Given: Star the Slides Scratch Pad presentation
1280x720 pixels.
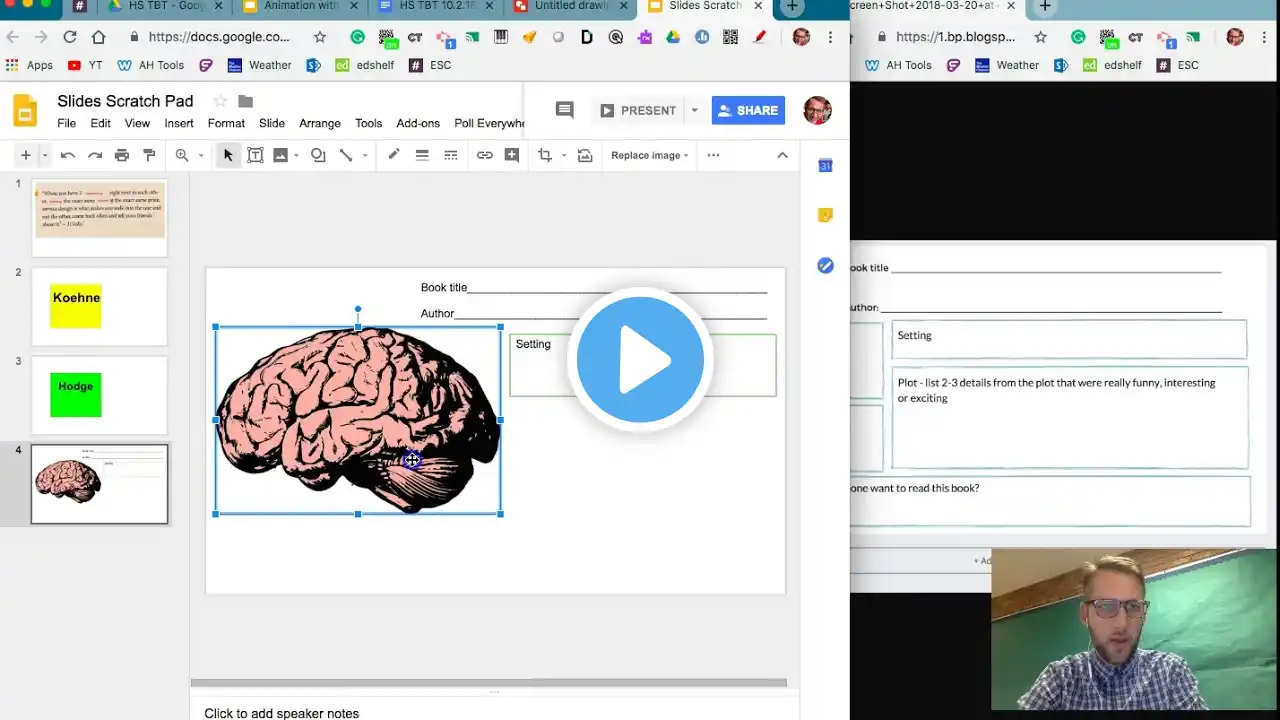Looking at the screenshot, I should pyautogui.click(x=220, y=101).
